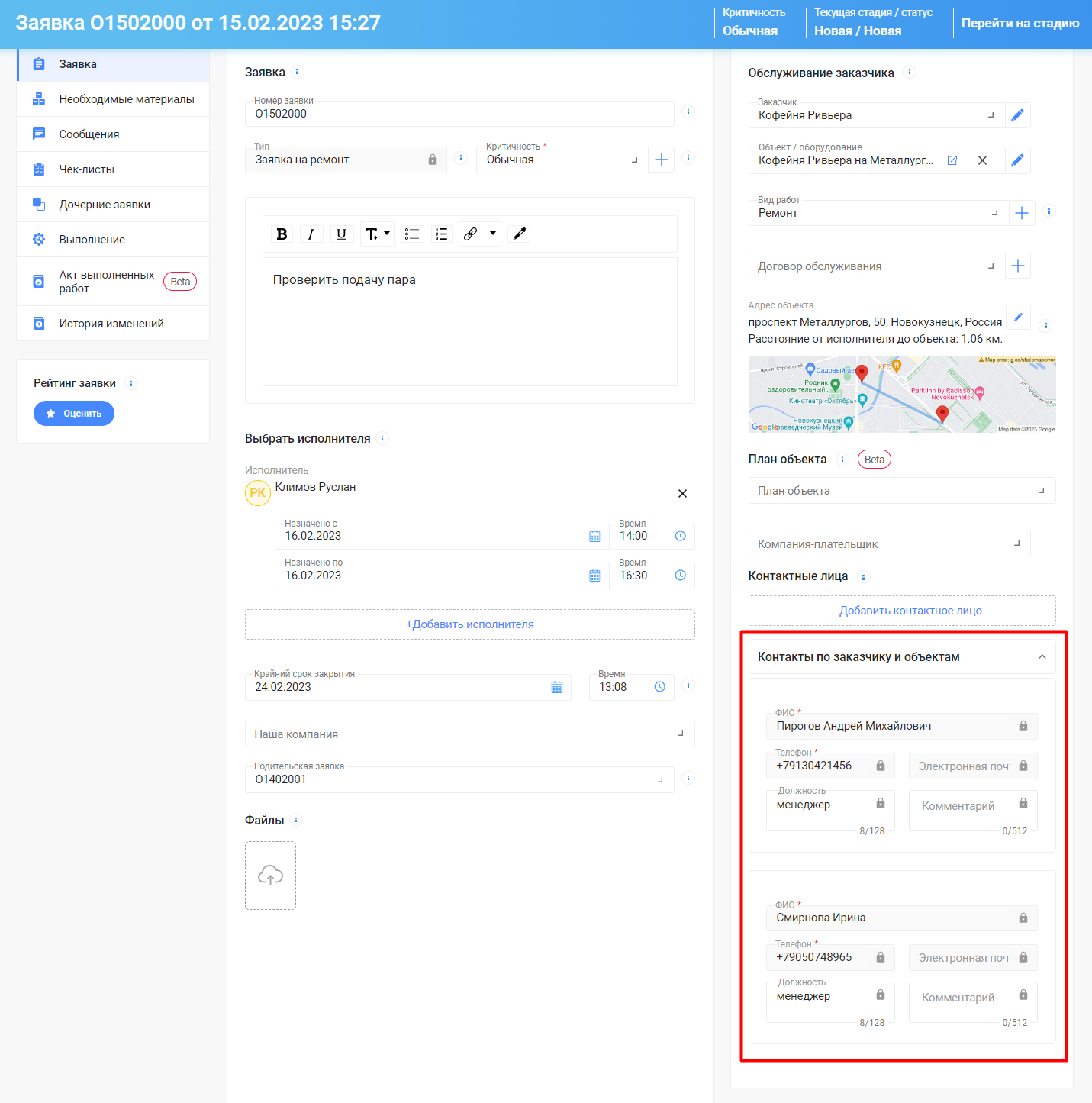Toggle italic formatting in the editor
This screenshot has width=1092, height=1103.
tap(311, 234)
